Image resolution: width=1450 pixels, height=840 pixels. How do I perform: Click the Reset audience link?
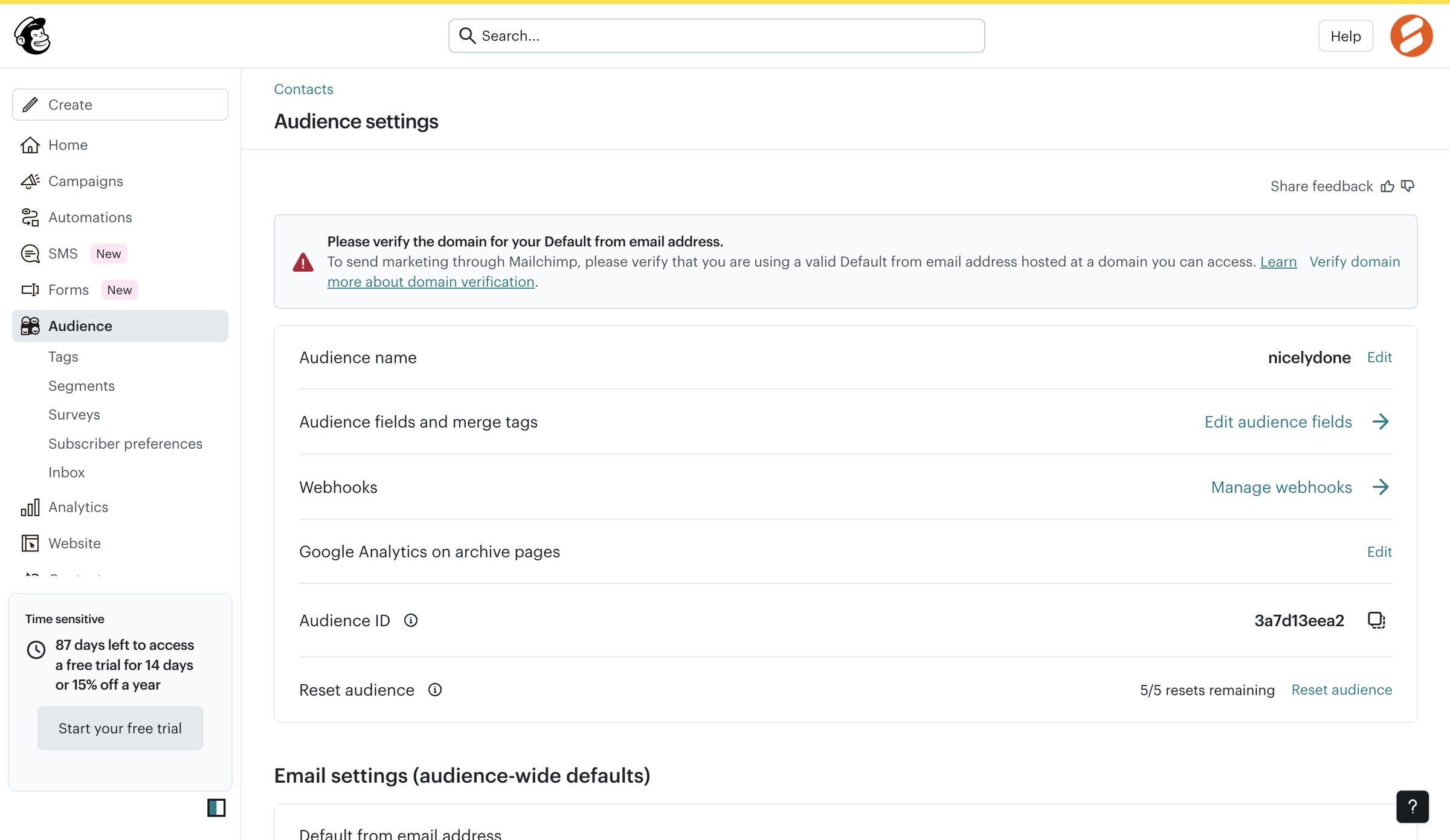click(x=1341, y=690)
